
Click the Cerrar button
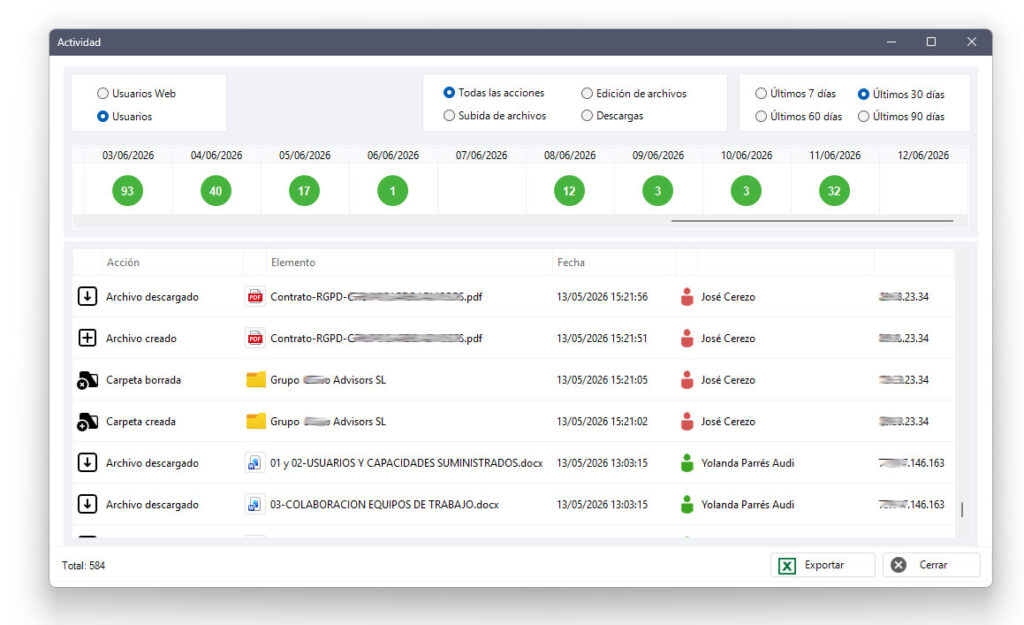coord(931,565)
